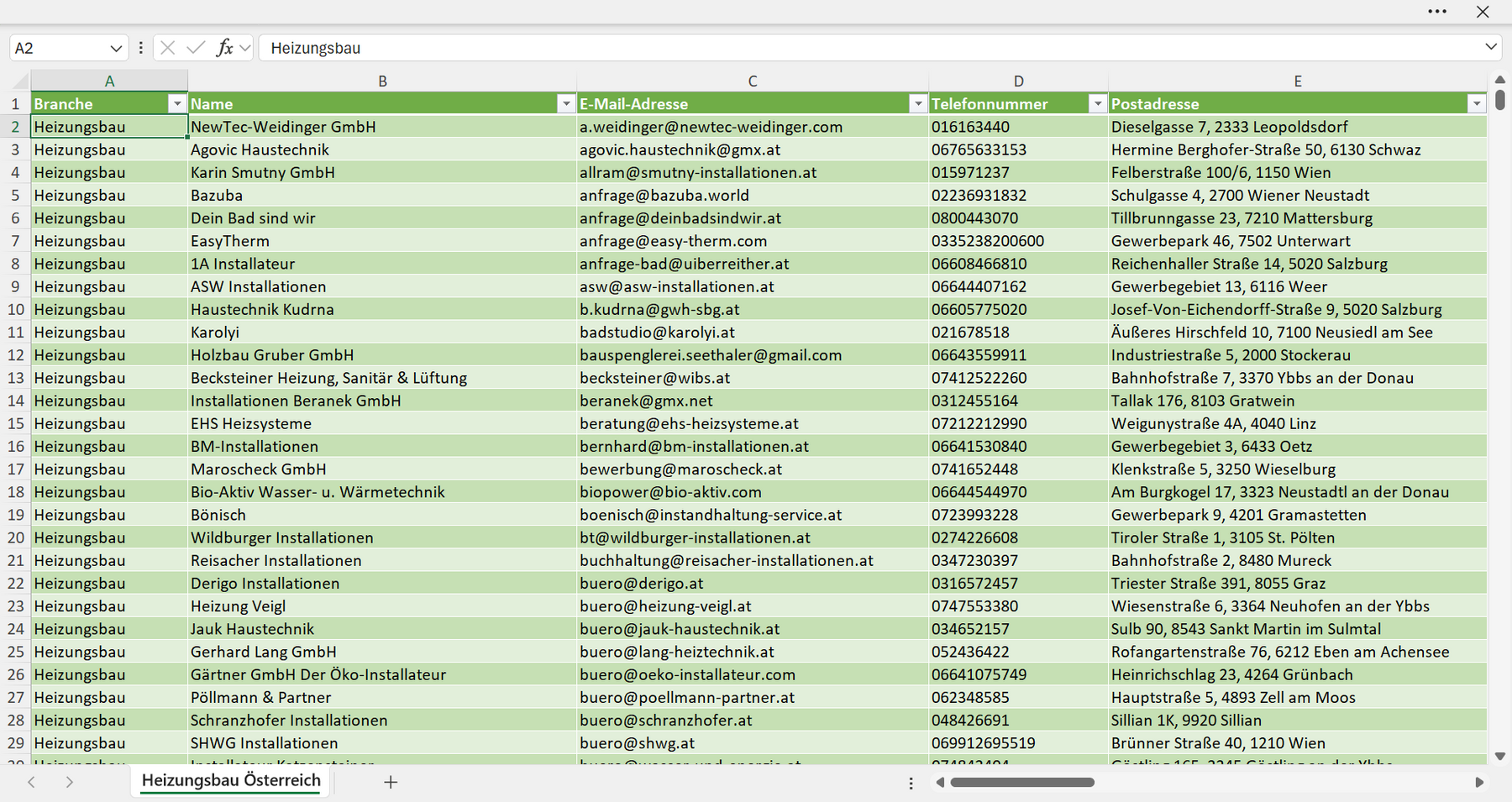Expand the formula bar with chevron

point(1491,47)
